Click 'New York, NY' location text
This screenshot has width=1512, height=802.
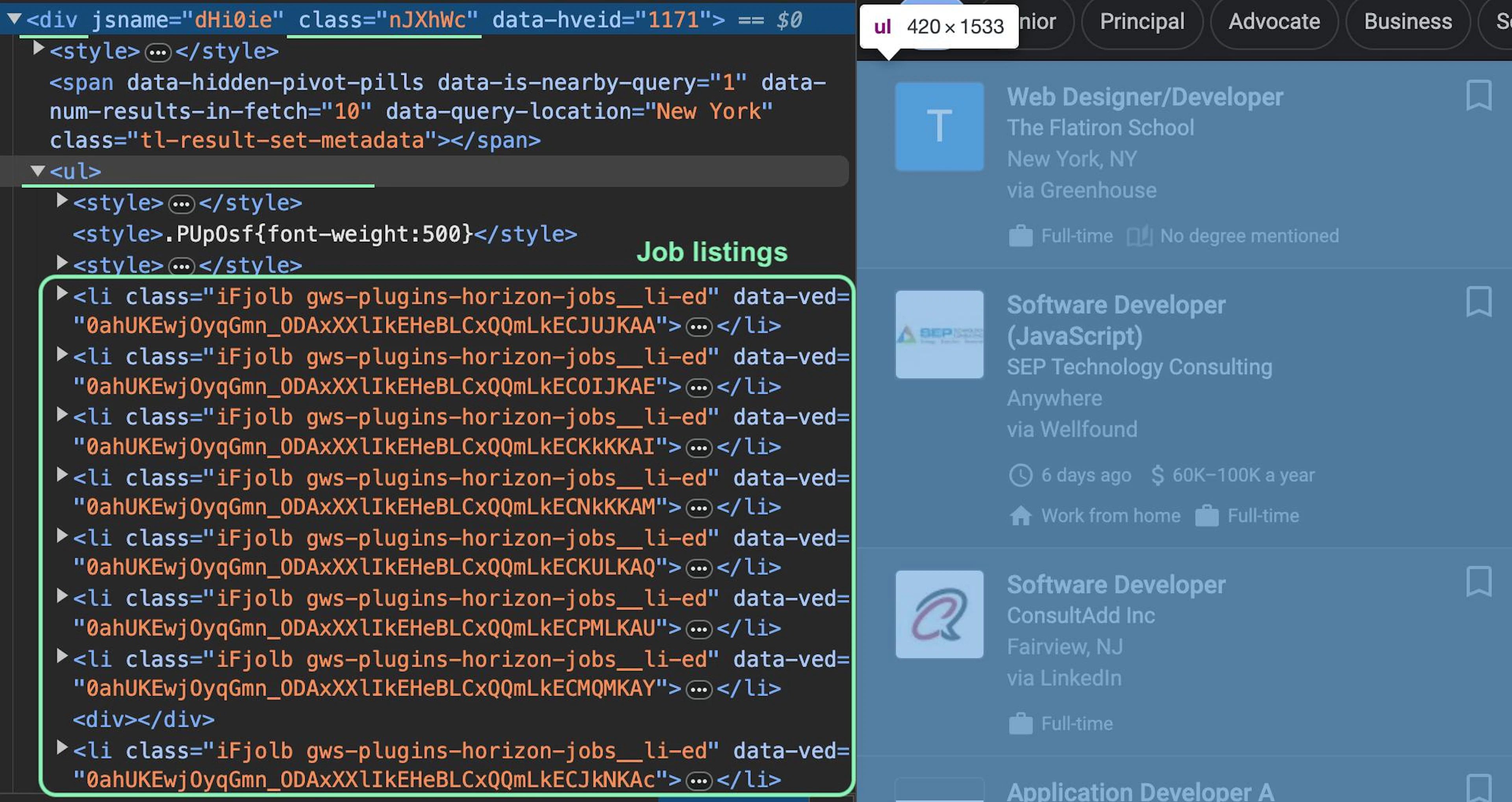(1072, 159)
